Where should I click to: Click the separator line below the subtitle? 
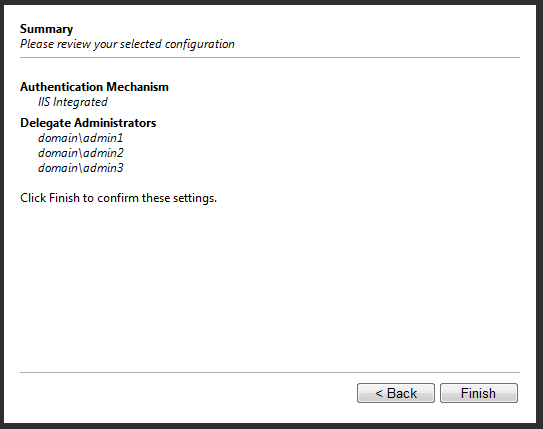270,57
